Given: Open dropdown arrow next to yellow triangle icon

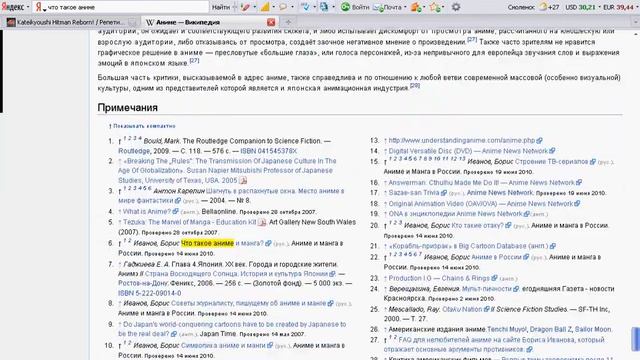Looking at the screenshot, I should pyautogui.click(x=273, y=7).
